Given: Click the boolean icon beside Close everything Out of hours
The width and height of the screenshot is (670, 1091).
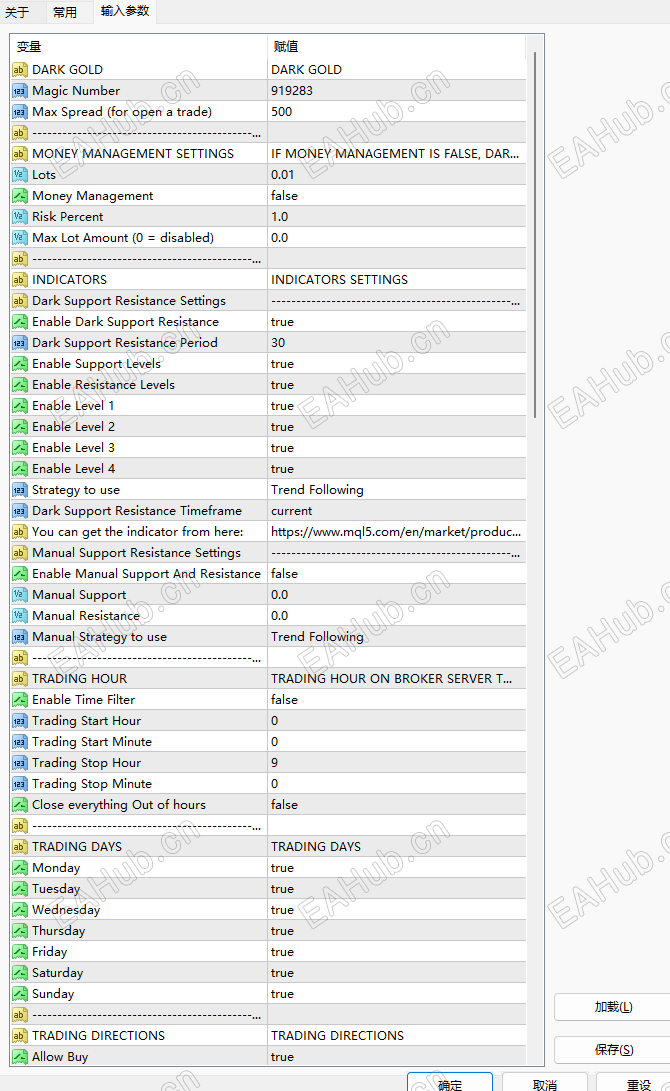Looking at the screenshot, I should pyautogui.click(x=19, y=805).
